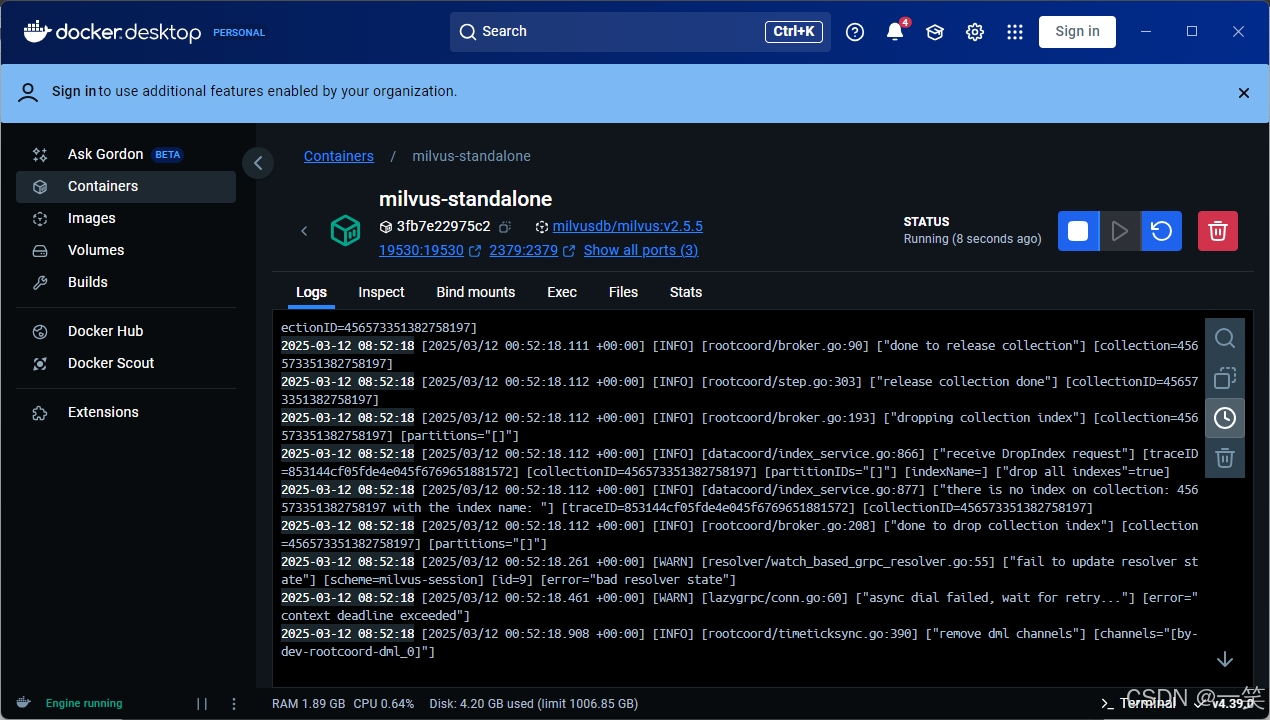Open Builds section
This screenshot has height=720, width=1270.
point(126,282)
